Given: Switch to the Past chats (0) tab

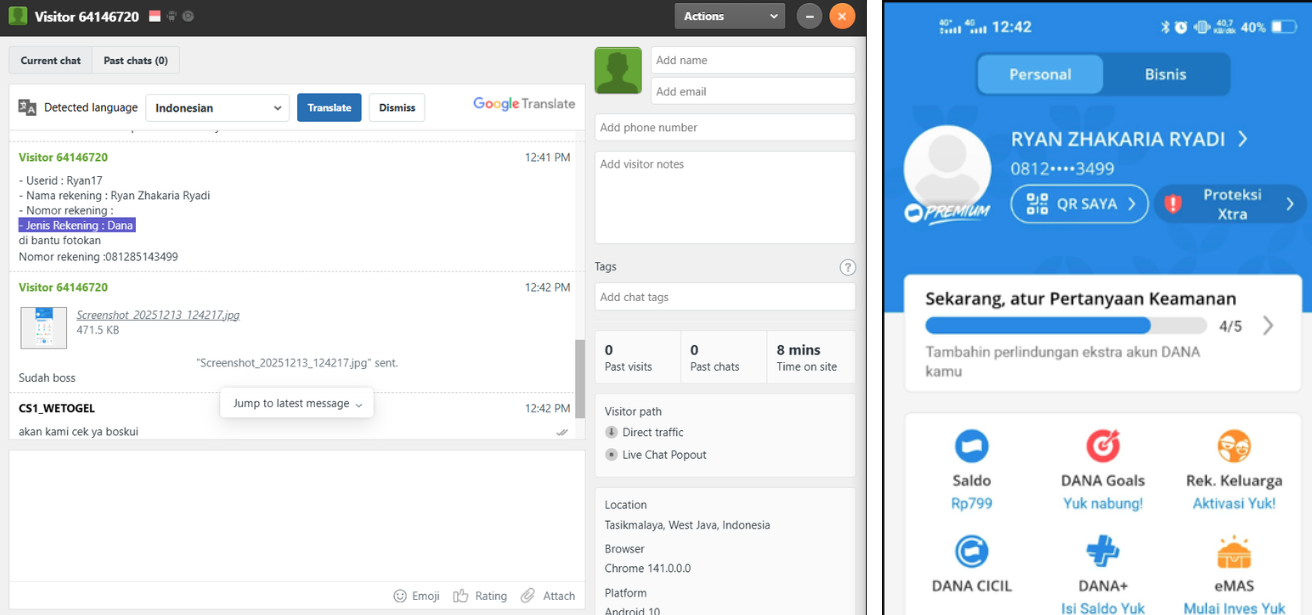Looking at the screenshot, I should (135, 60).
